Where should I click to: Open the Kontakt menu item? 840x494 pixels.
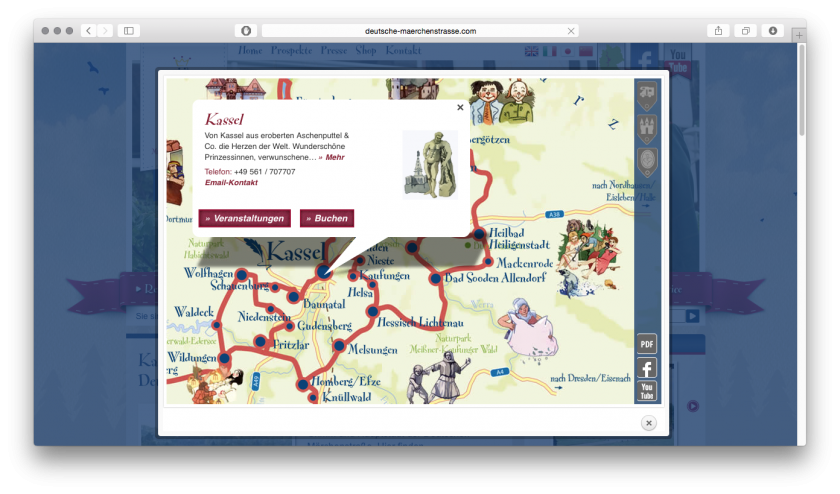[403, 50]
